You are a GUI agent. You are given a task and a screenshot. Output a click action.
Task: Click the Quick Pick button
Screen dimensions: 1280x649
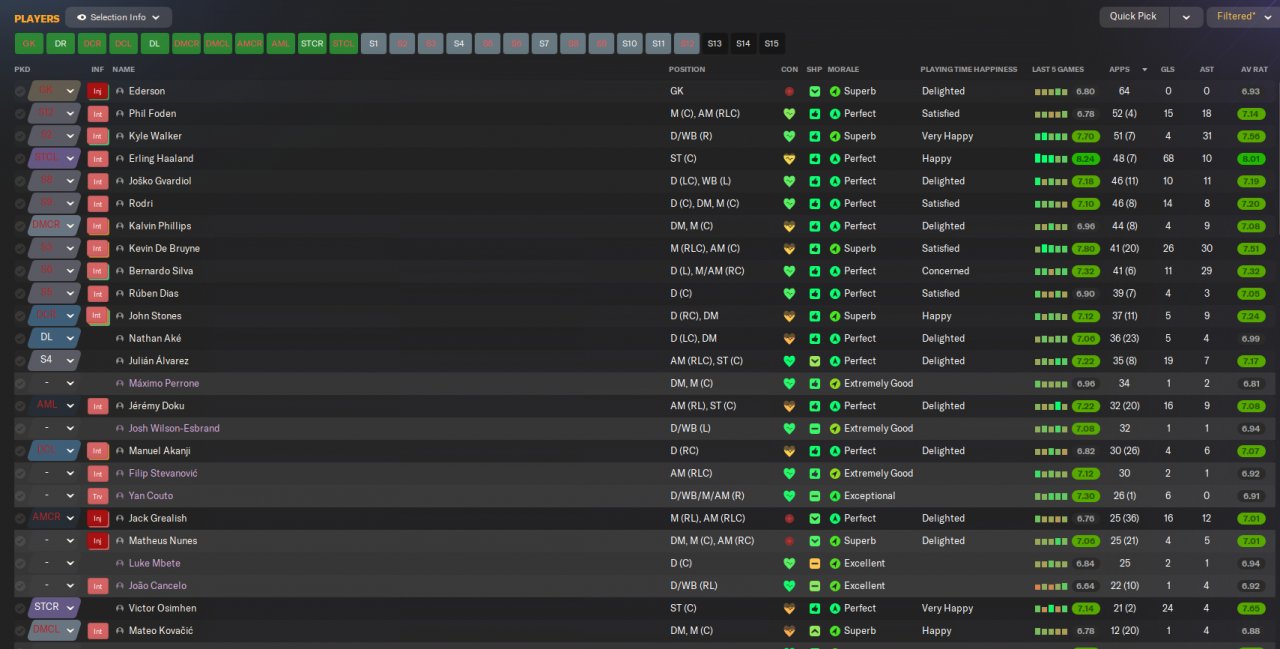[1133, 17]
